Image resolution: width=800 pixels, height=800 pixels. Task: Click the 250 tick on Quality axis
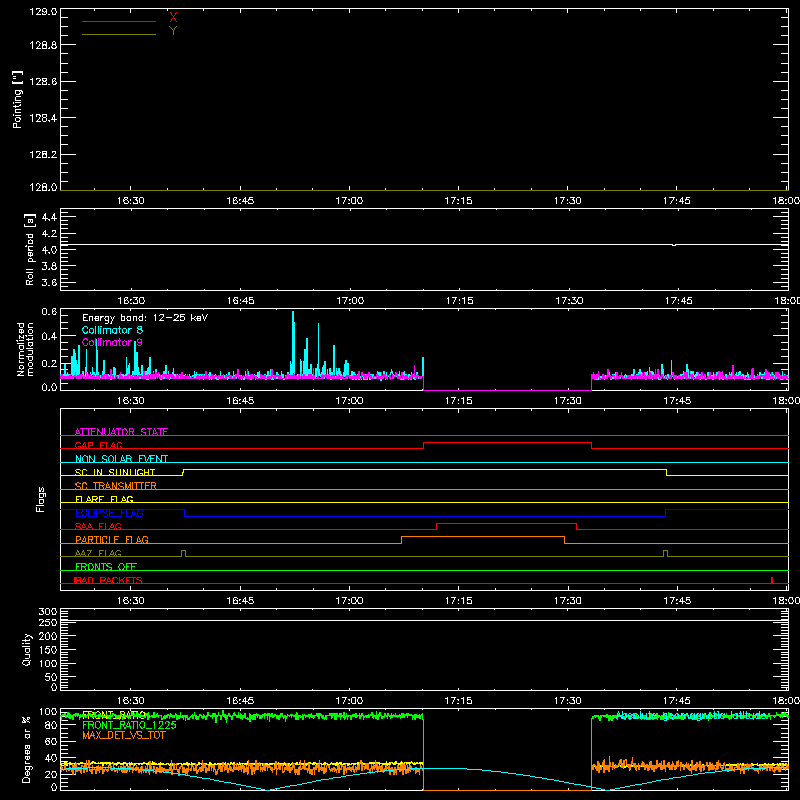click(x=47, y=622)
